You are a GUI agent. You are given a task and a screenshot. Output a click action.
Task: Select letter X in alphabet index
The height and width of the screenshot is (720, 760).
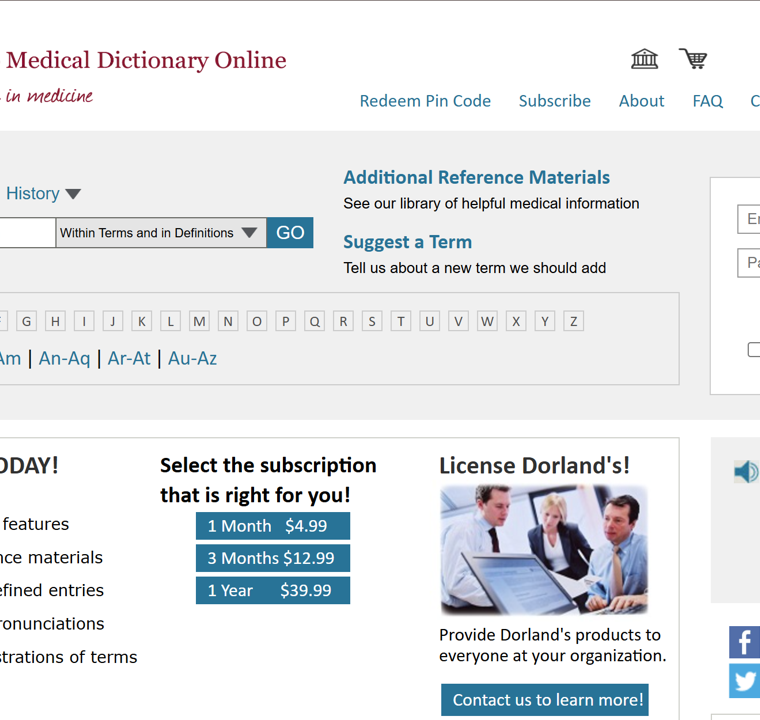pyautogui.click(x=516, y=321)
